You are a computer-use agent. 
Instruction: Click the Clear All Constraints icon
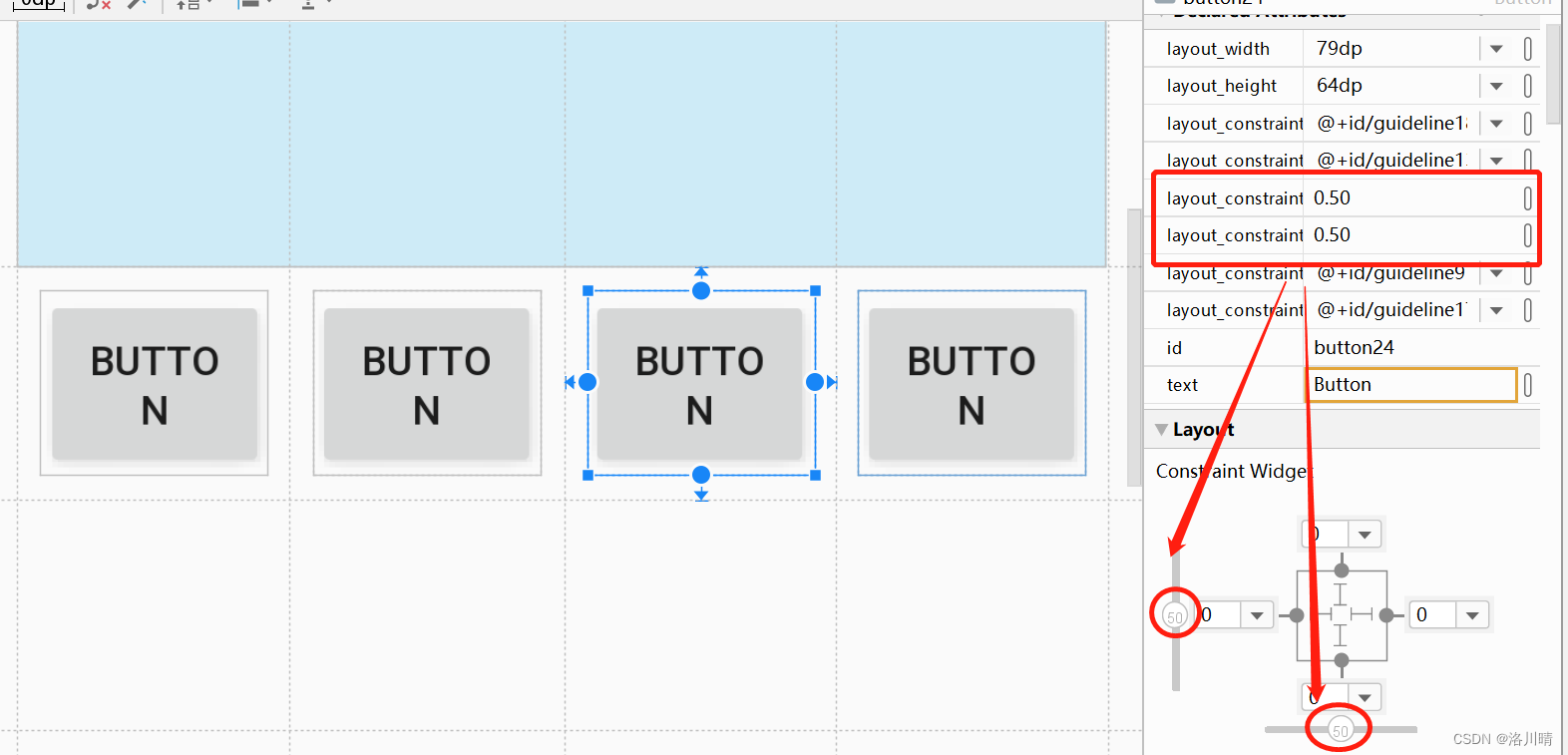(97, 4)
